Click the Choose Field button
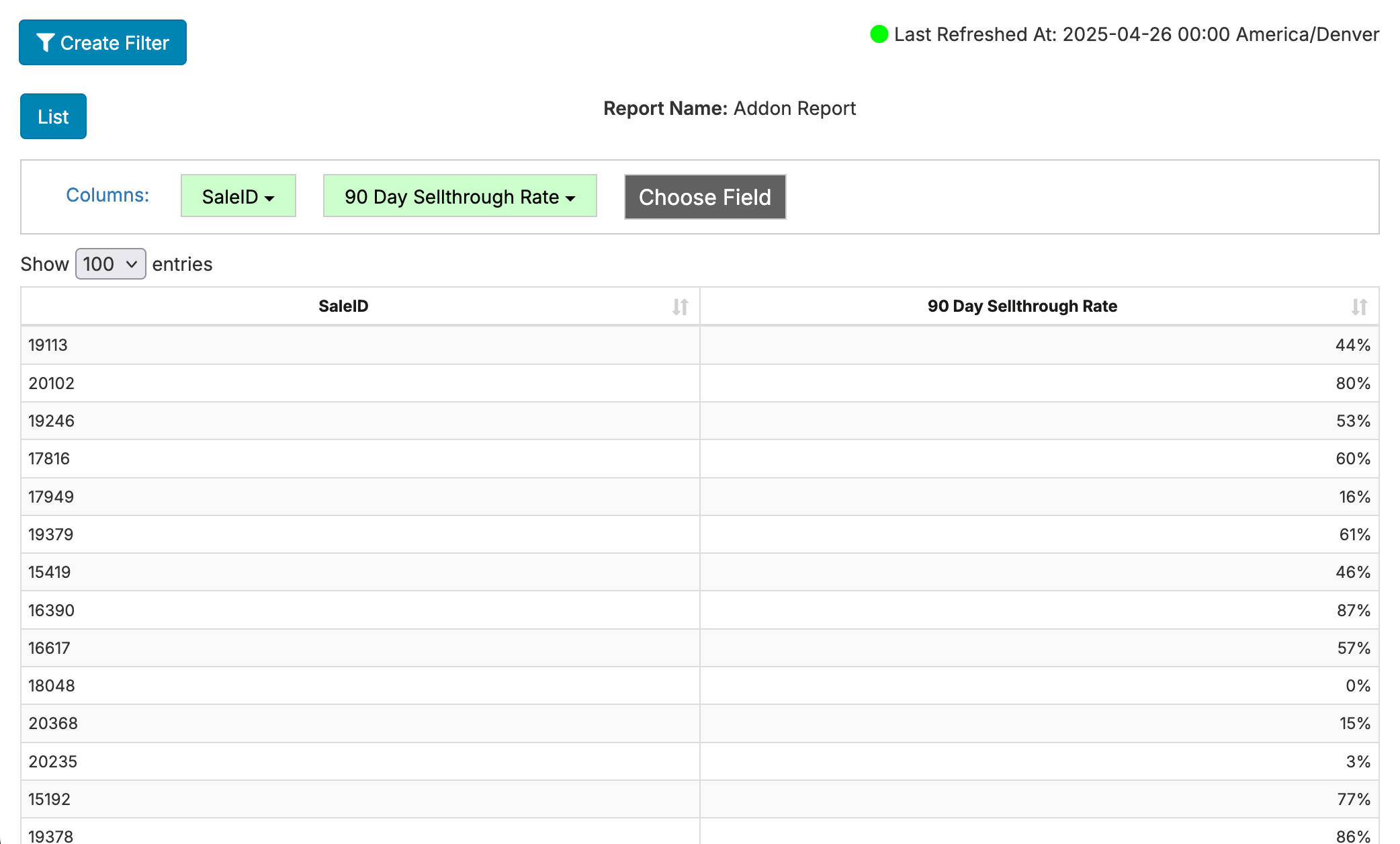The height and width of the screenshot is (844, 1400). [x=705, y=197]
